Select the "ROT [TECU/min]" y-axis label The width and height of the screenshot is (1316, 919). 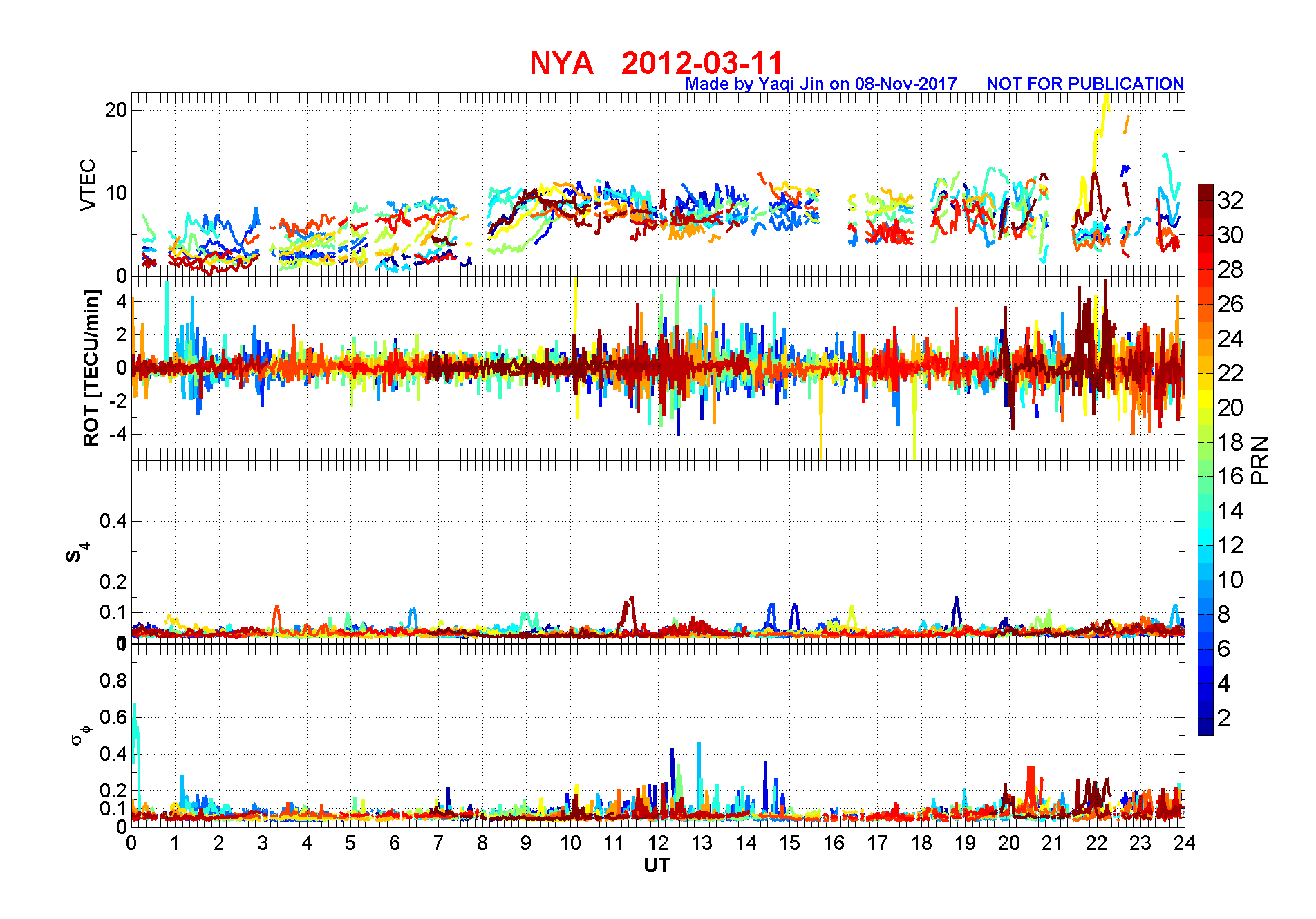tap(91, 368)
